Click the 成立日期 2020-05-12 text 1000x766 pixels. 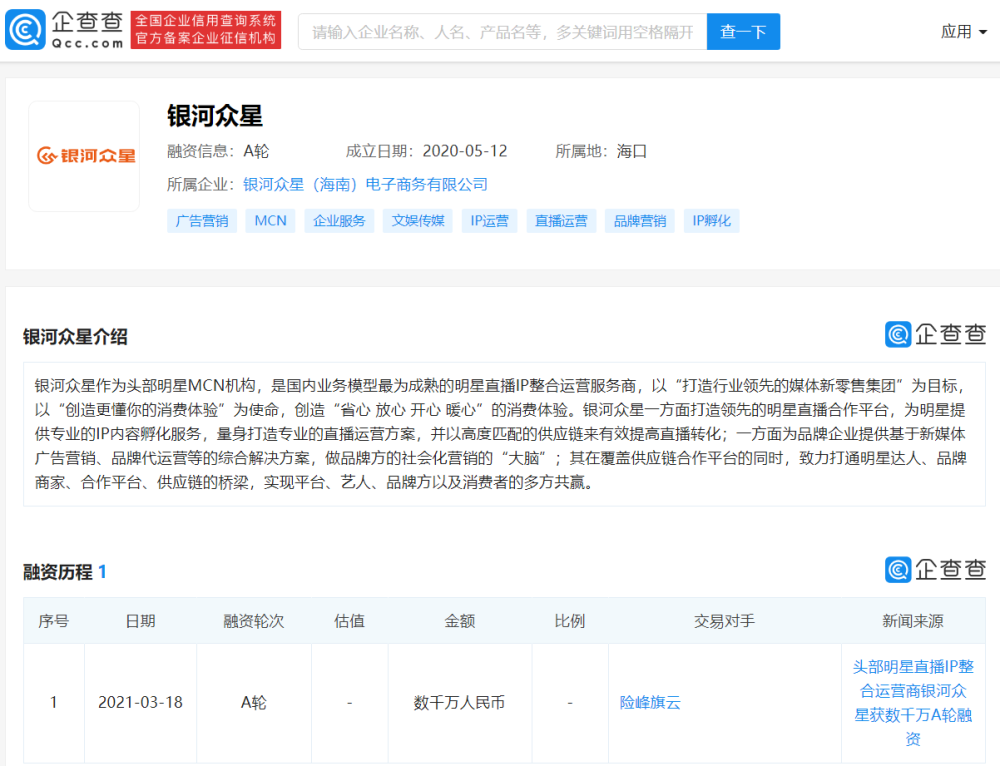tap(426, 151)
